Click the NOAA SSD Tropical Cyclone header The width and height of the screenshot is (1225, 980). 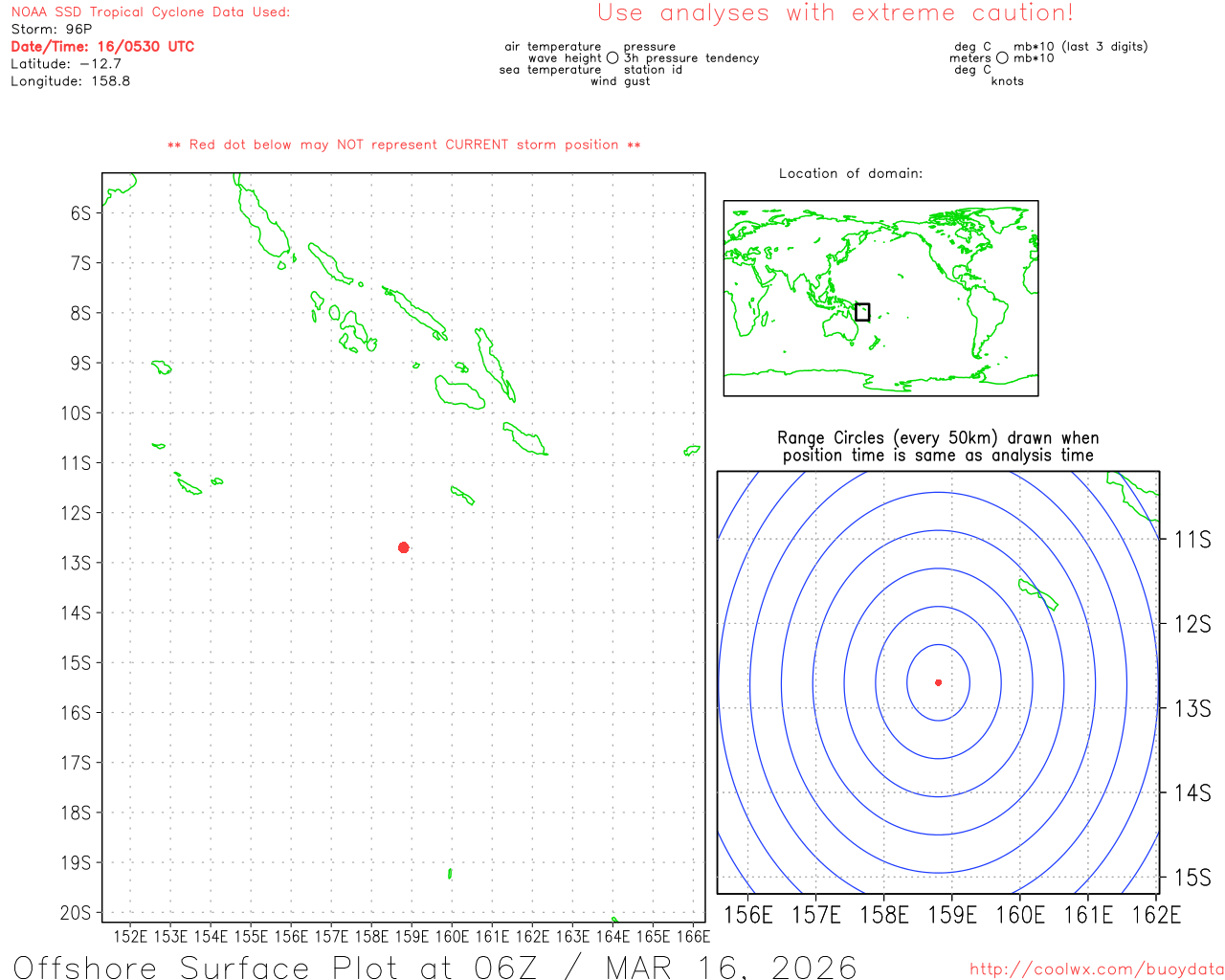pos(150,12)
